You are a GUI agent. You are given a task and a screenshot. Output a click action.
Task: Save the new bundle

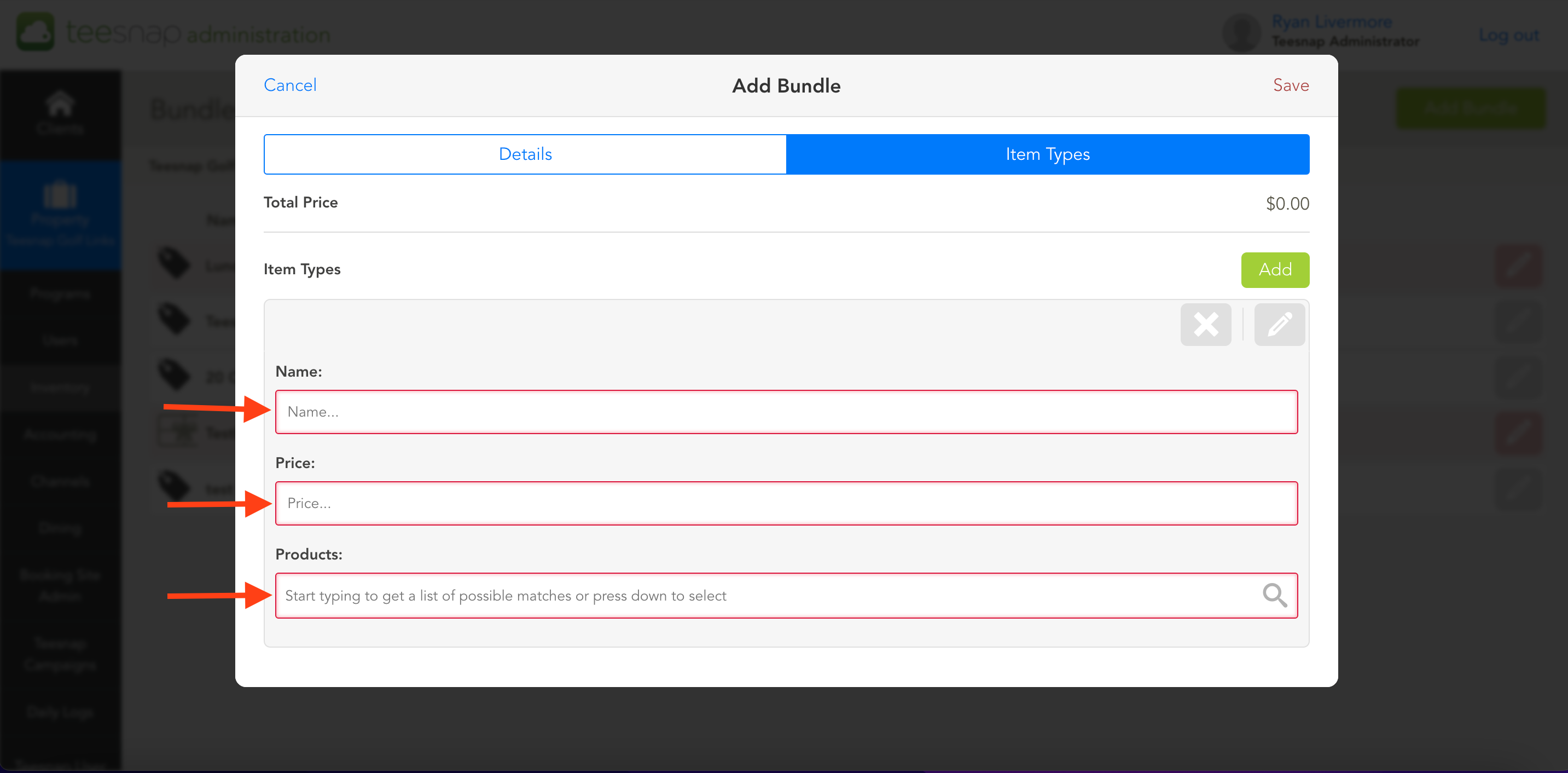(x=1291, y=85)
